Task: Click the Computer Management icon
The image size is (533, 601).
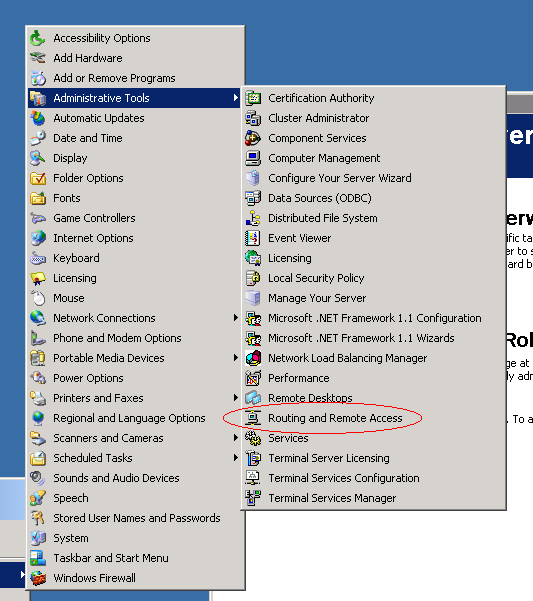Action: [x=253, y=158]
